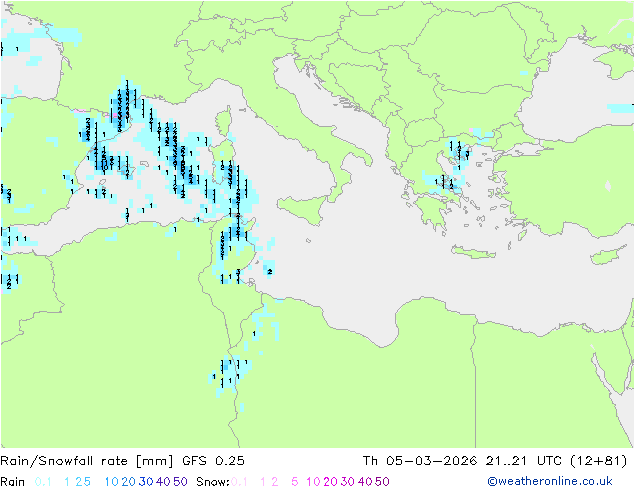The image size is (634, 490).
Task: Pick the Rain legend value 40
Action: click(163, 482)
